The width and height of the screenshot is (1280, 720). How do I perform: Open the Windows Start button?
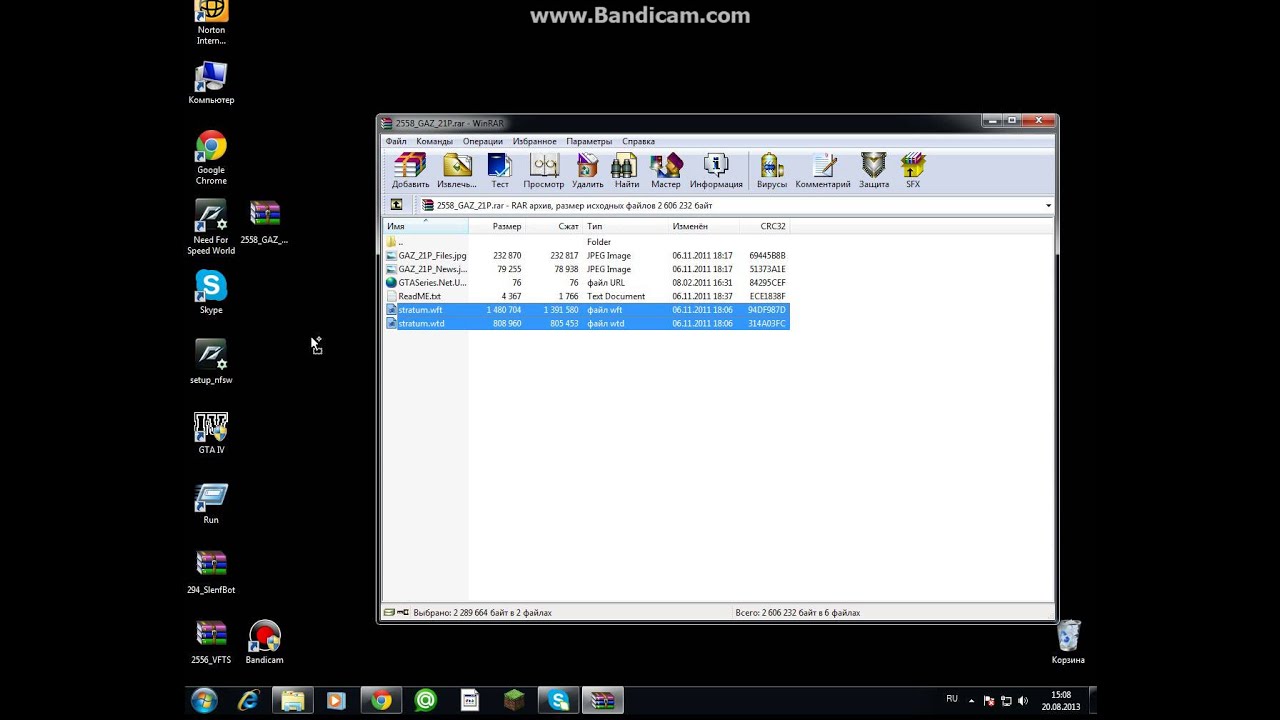(x=204, y=700)
